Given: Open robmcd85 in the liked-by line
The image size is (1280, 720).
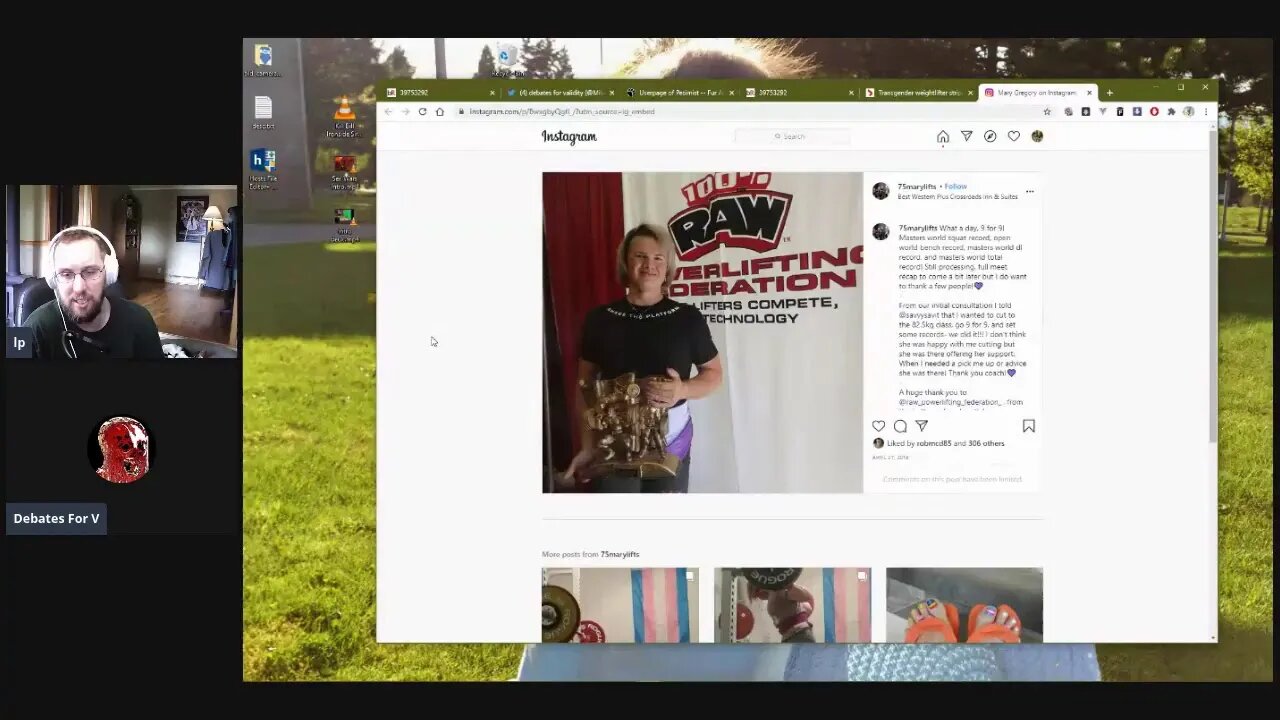Looking at the screenshot, I should click(934, 443).
